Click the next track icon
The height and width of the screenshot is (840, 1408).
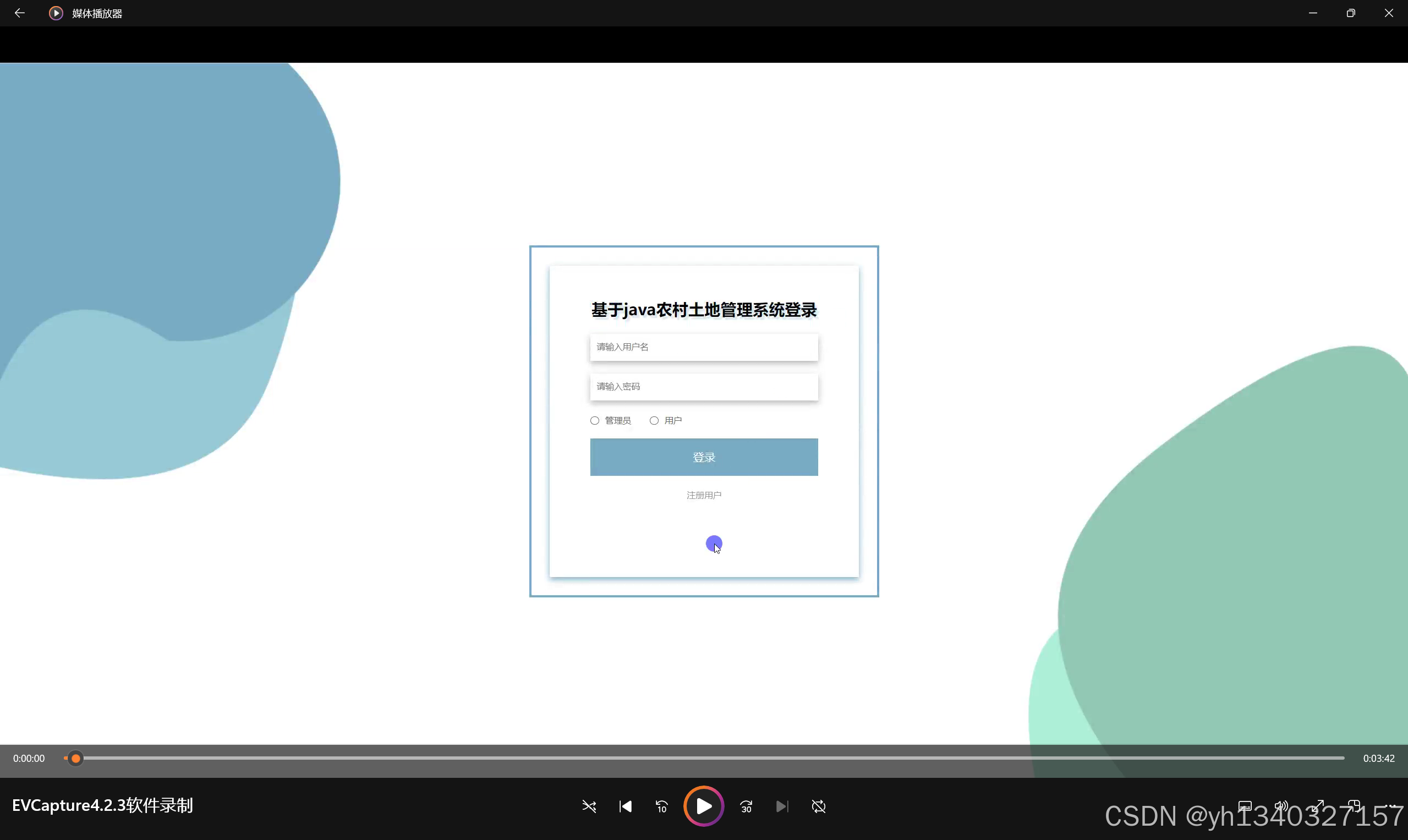(x=782, y=806)
